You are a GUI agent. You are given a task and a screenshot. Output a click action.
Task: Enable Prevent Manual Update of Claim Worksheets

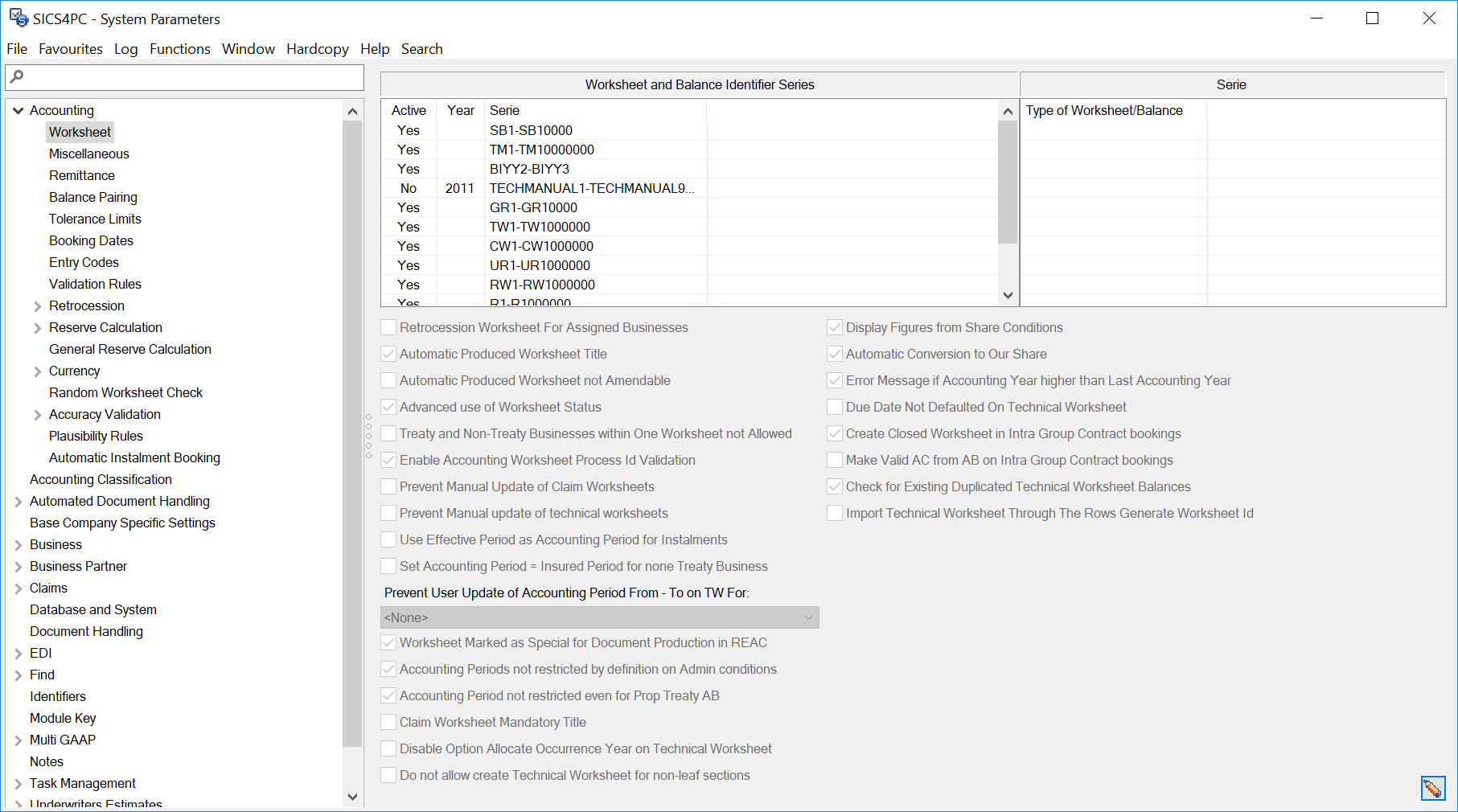pos(388,486)
